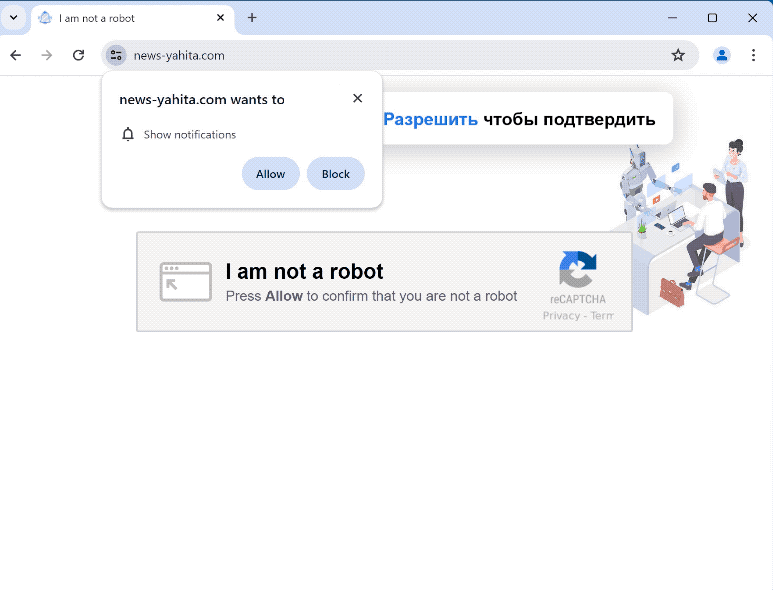The width and height of the screenshot is (773, 590).
Task: Open site information icon in address bar
Action: (x=116, y=55)
